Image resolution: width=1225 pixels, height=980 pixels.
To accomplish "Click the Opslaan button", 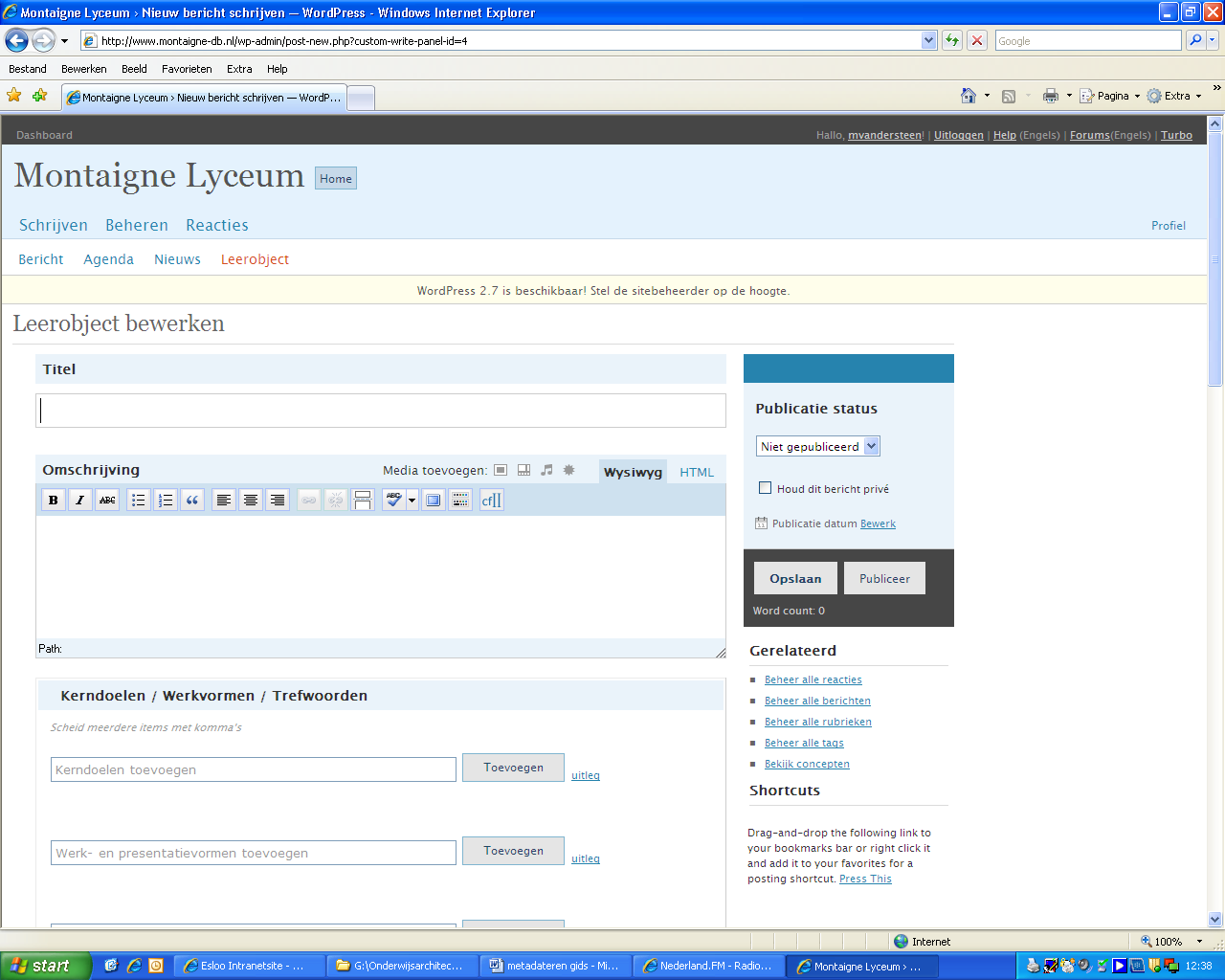I will [x=795, y=578].
